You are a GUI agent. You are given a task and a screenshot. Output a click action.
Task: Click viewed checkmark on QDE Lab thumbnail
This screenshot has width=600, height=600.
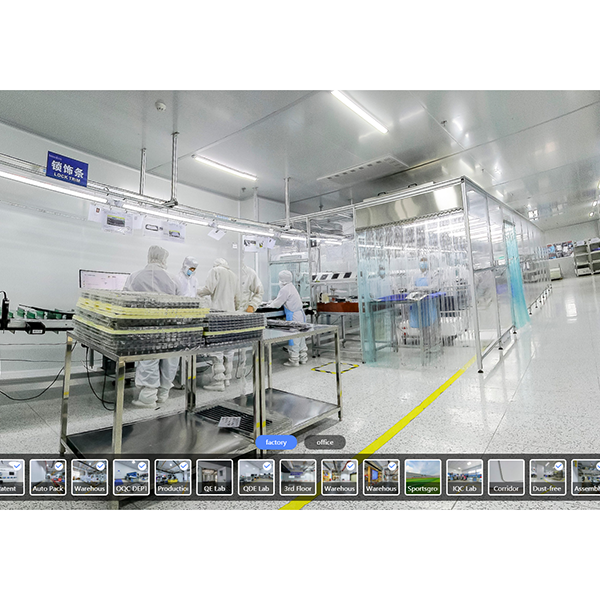click(x=267, y=466)
